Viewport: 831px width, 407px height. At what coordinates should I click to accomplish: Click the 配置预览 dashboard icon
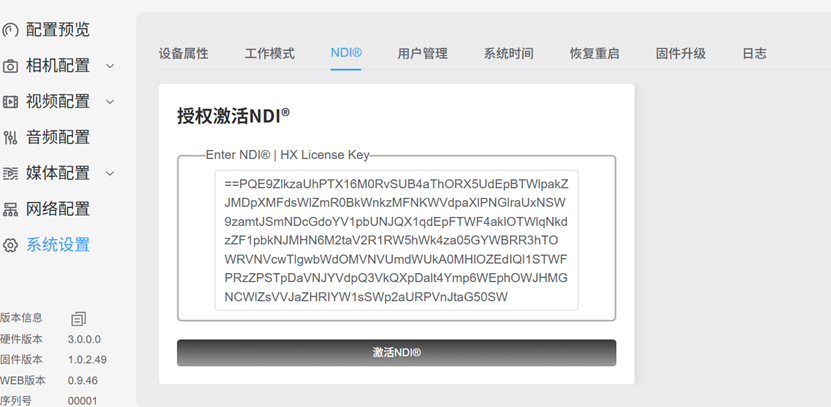(x=9, y=30)
